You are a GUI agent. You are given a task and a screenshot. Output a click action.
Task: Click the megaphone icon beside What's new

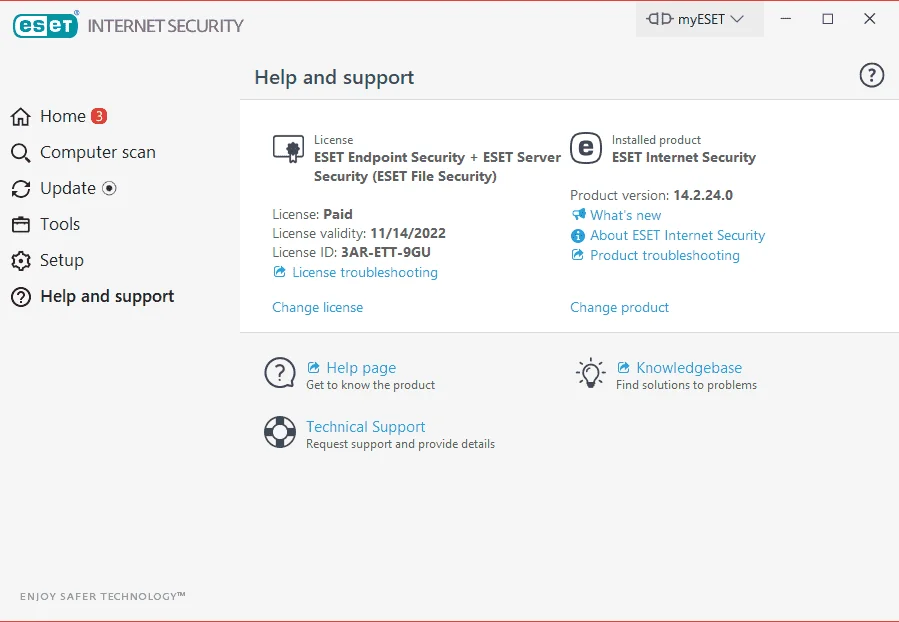pyautogui.click(x=579, y=214)
